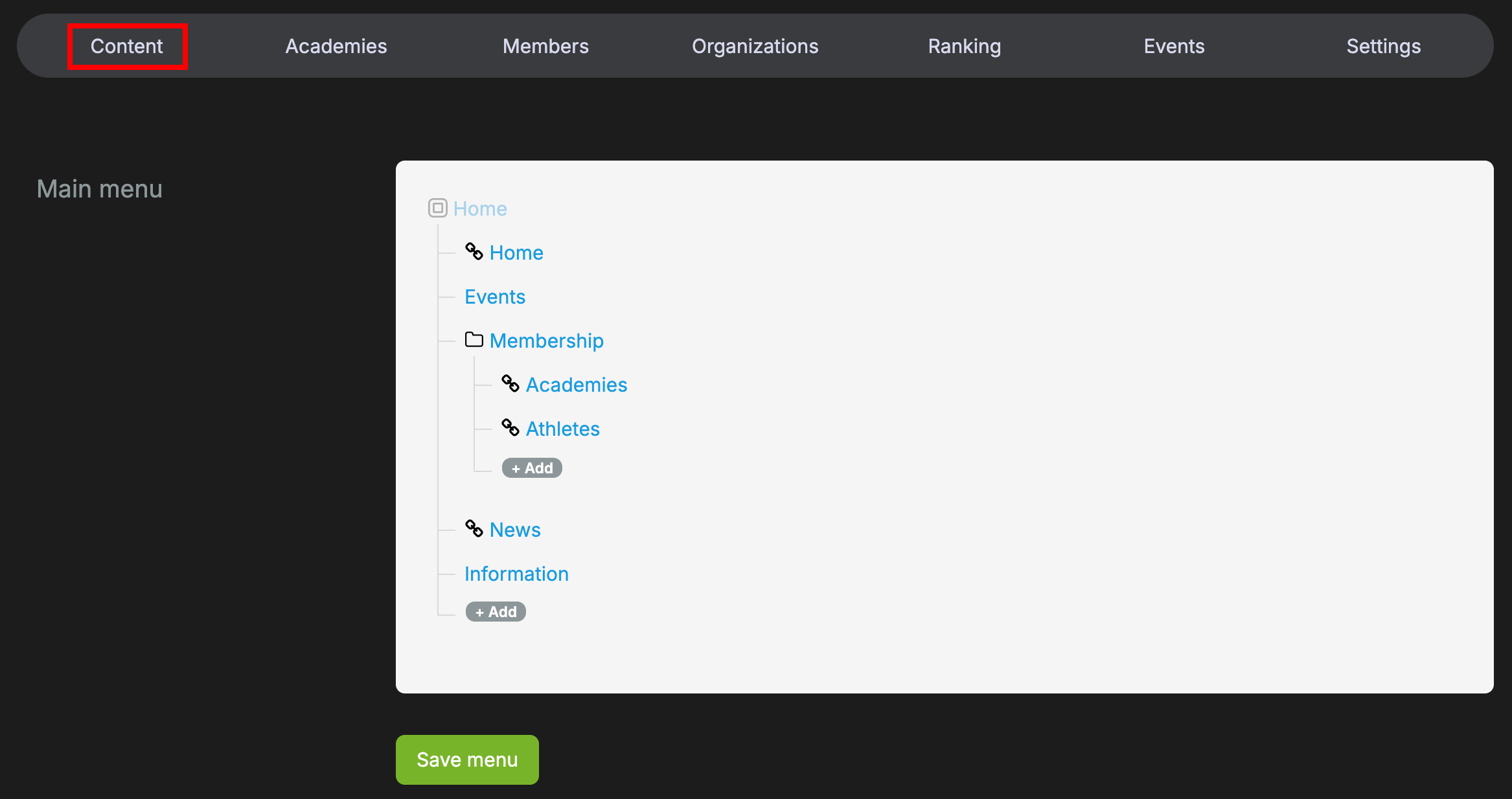Click link icon beside News
This screenshot has height=799, width=1512.
pyautogui.click(x=474, y=529)
